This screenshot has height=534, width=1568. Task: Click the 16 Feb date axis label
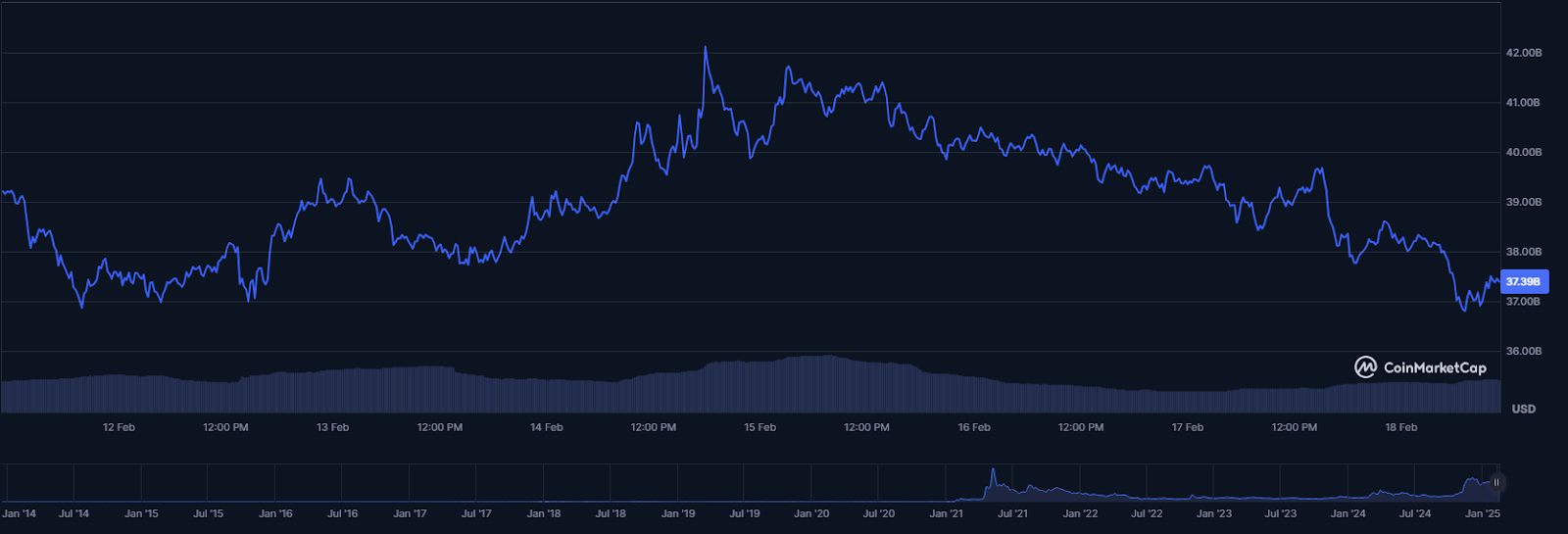[974, 427]
